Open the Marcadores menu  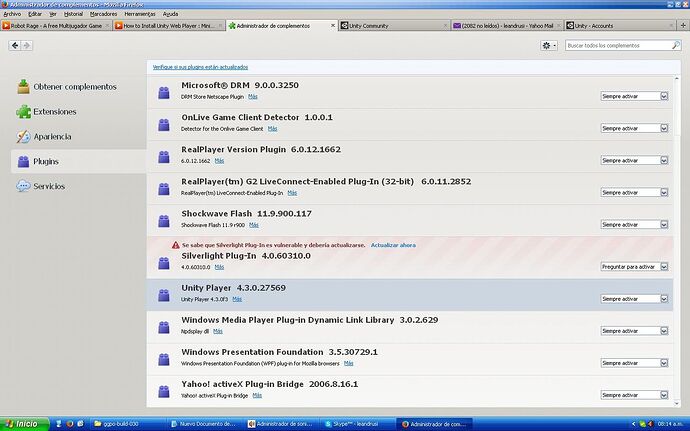(103, 14)
